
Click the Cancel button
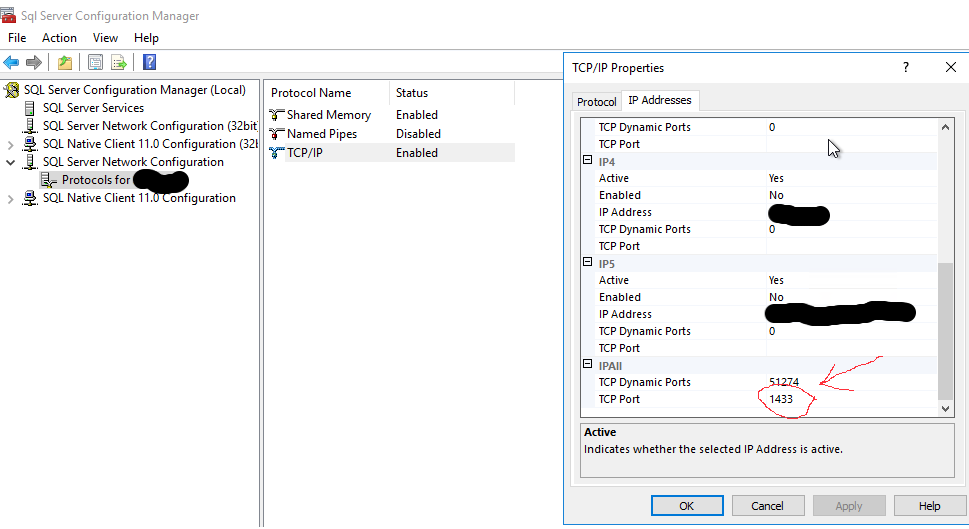(x=768, y=506)
